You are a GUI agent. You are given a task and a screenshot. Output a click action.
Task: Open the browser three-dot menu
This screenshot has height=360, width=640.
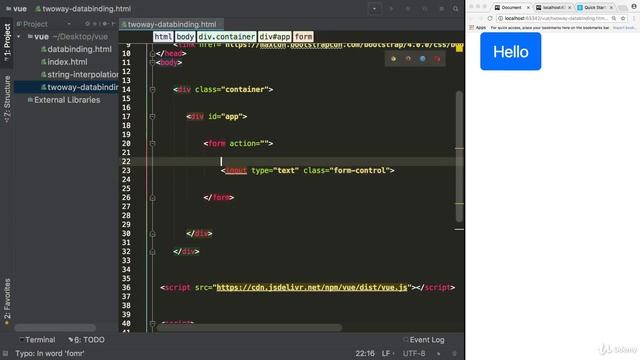point(634,18)
